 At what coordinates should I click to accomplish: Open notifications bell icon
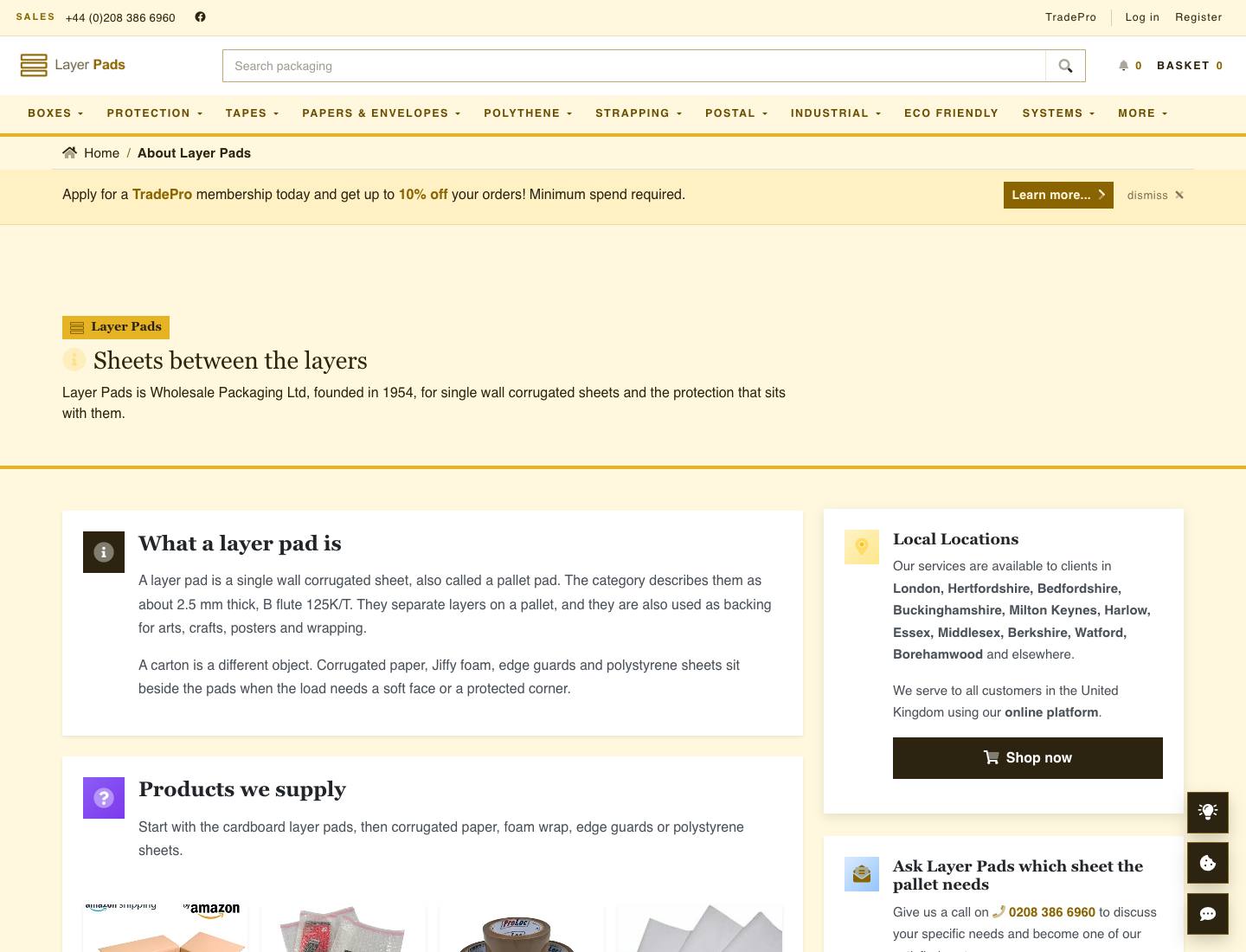[1123, 66]
